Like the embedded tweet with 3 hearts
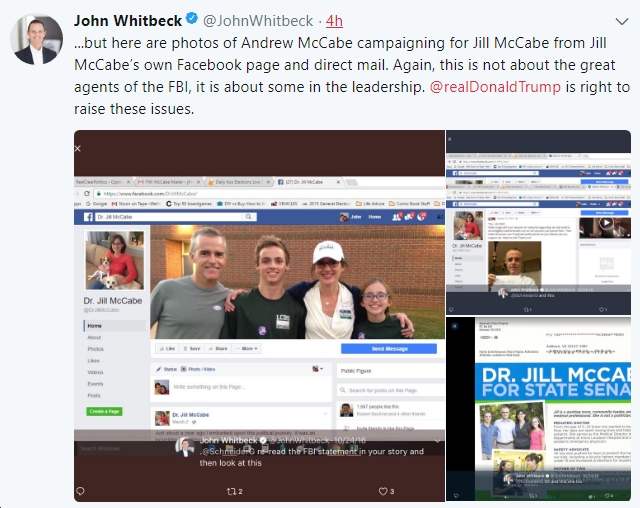This screenshot has width=640, height=508. pos(386,491)
